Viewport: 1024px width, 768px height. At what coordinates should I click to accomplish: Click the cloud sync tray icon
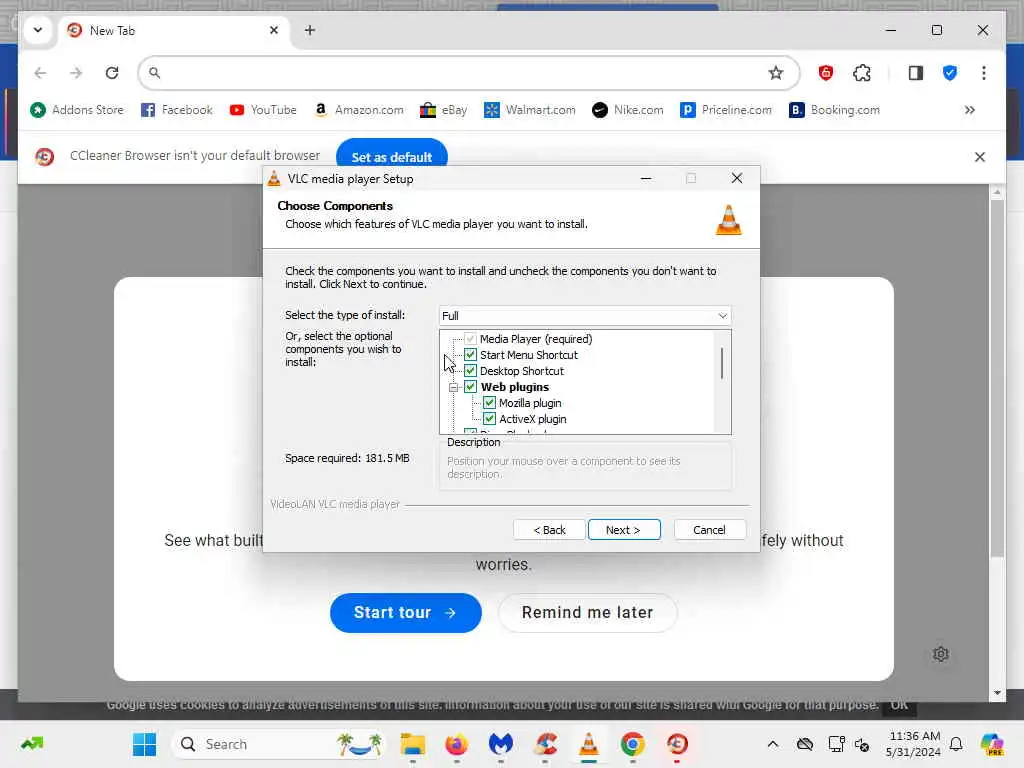[805, 744]
